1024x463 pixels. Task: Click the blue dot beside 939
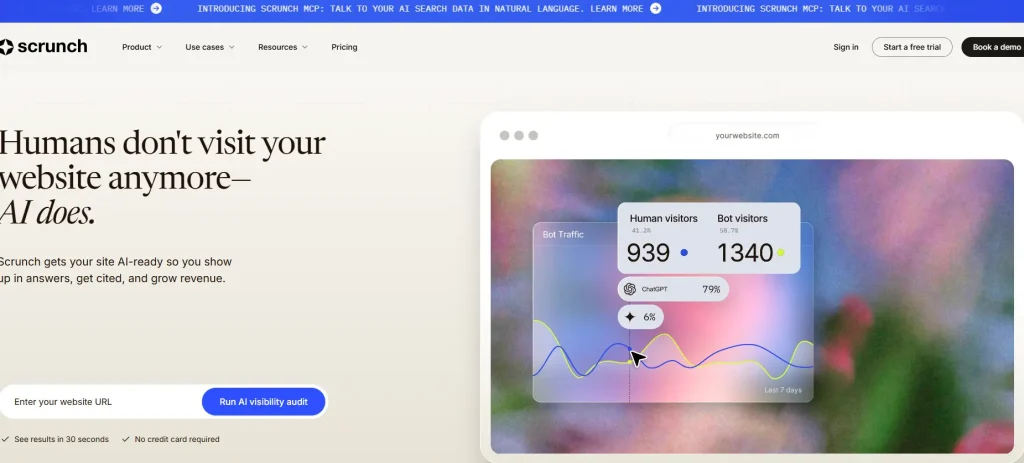point(684,252)
